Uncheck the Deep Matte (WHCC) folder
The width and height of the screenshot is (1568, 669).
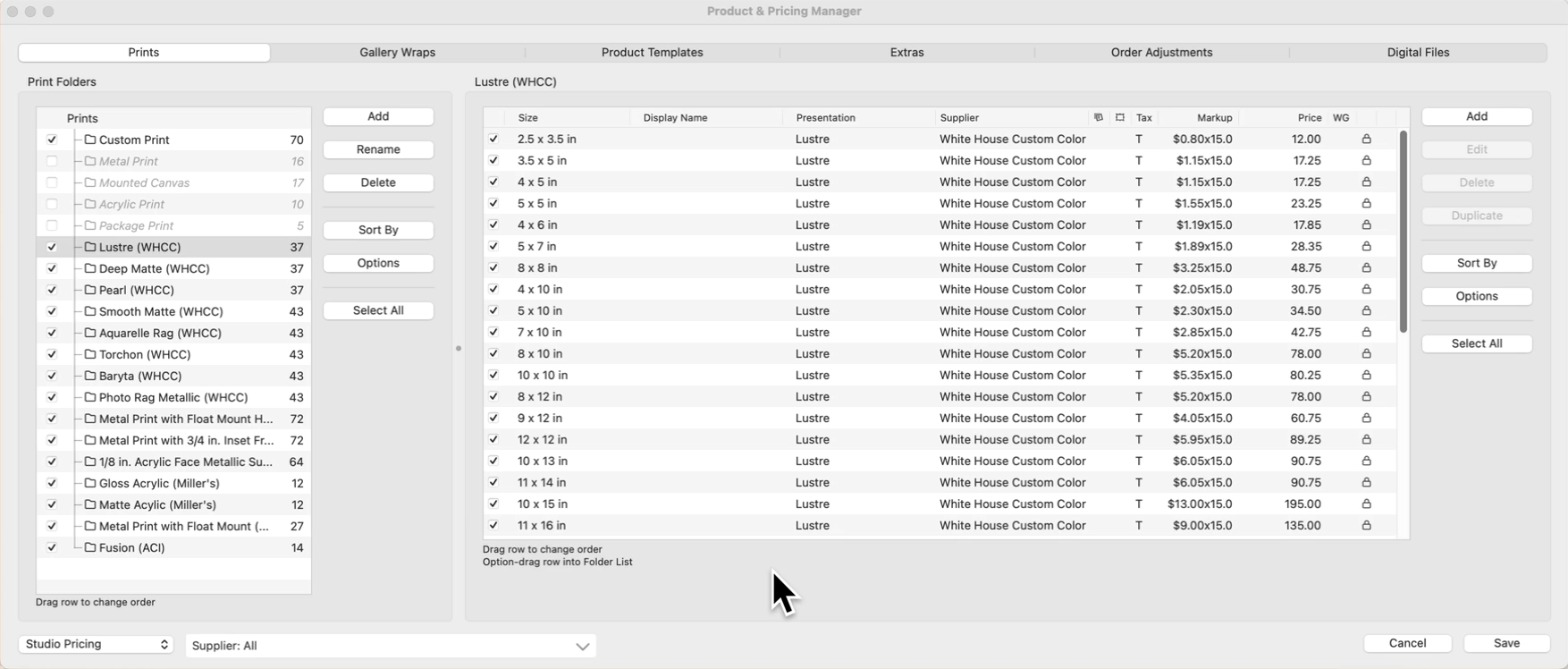(52, 268)
